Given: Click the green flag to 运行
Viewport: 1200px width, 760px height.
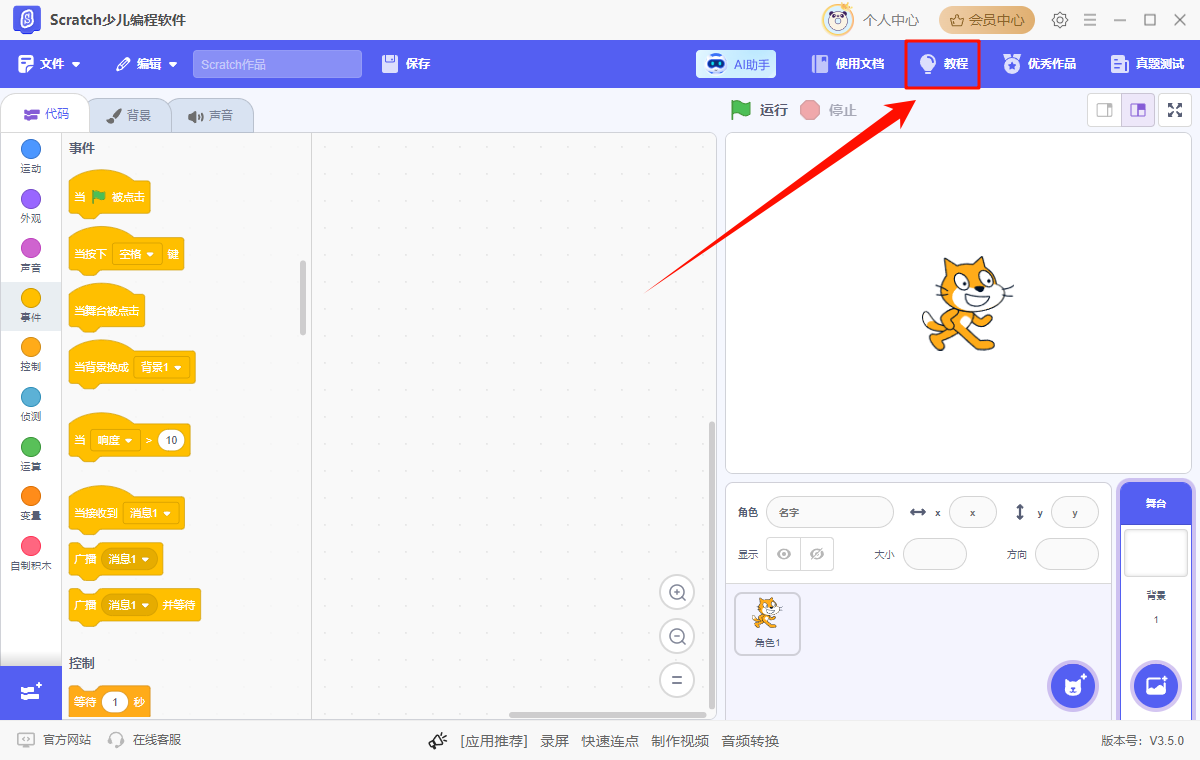Looking at the screenshot, I should pyautogui.click(x=740, y=110).
